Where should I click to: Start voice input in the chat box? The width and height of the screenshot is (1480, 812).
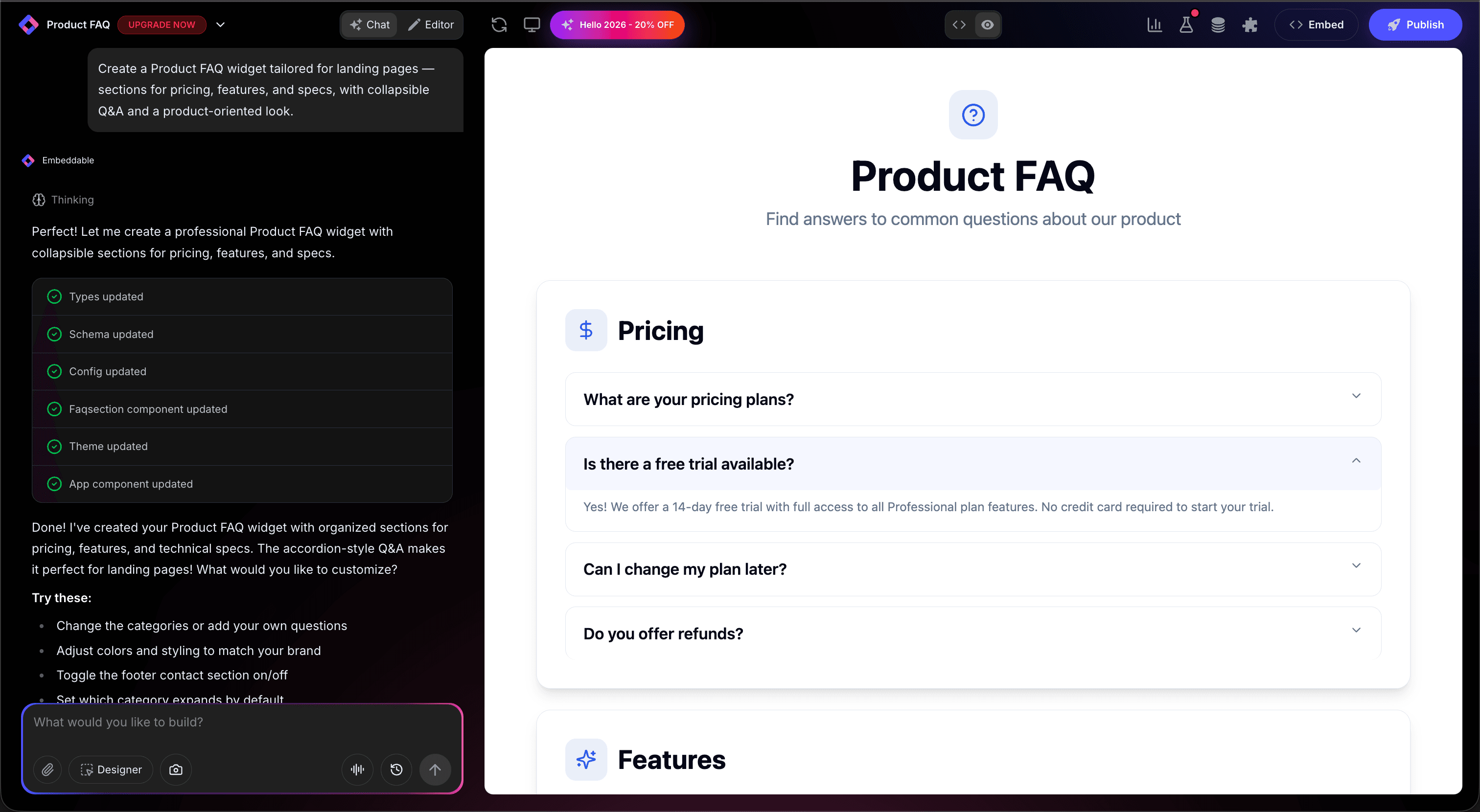click(357, 769)
